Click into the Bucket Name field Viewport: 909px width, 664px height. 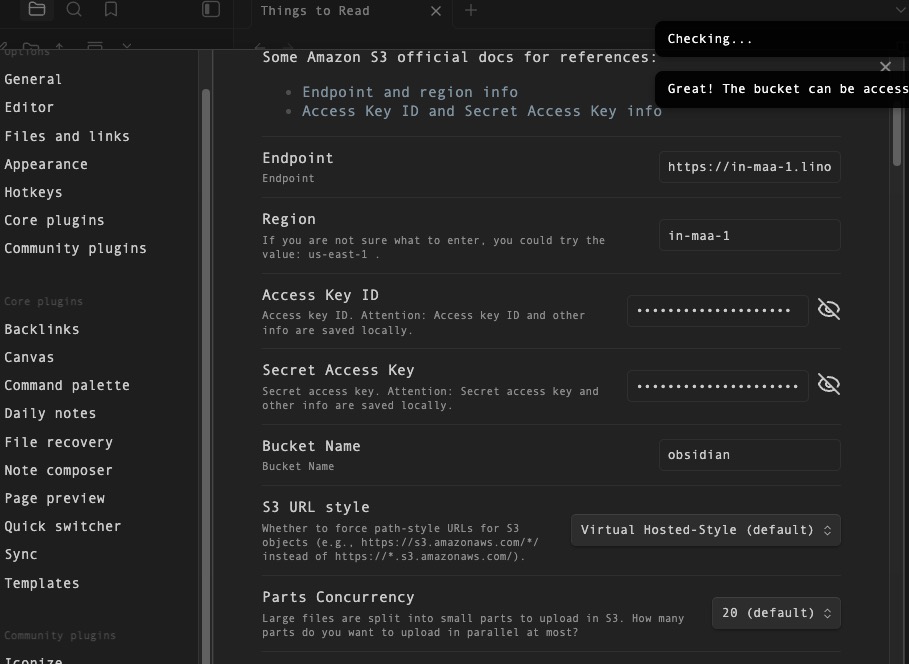749,455
